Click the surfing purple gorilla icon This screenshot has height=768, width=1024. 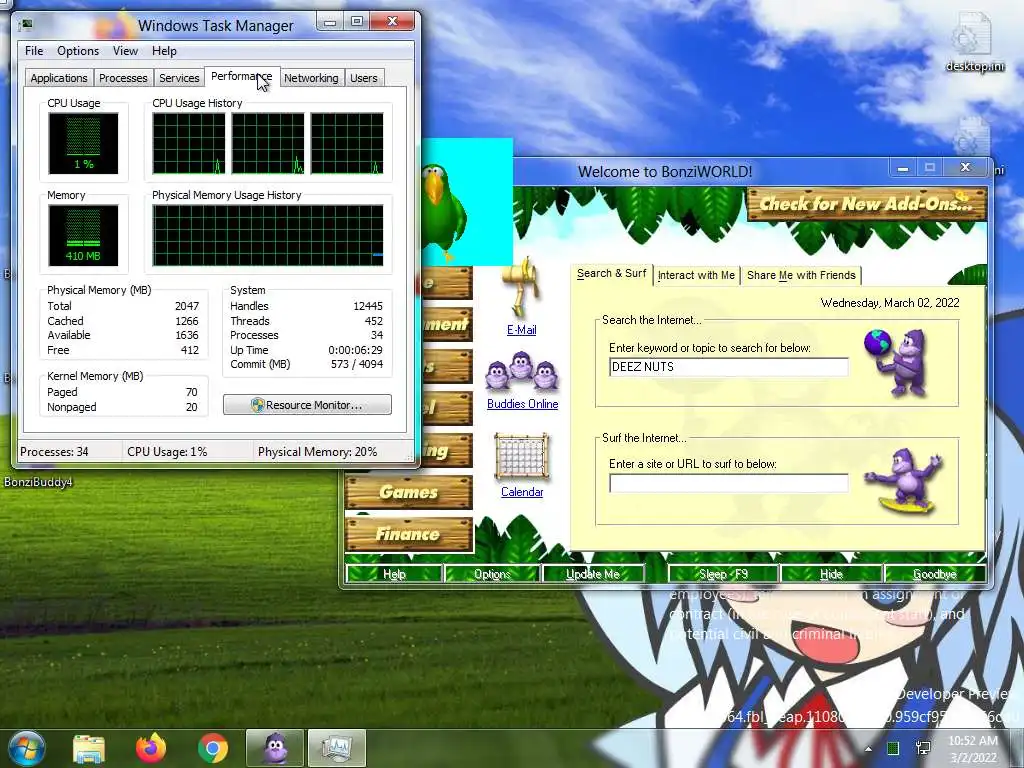[x=904, y=481]
